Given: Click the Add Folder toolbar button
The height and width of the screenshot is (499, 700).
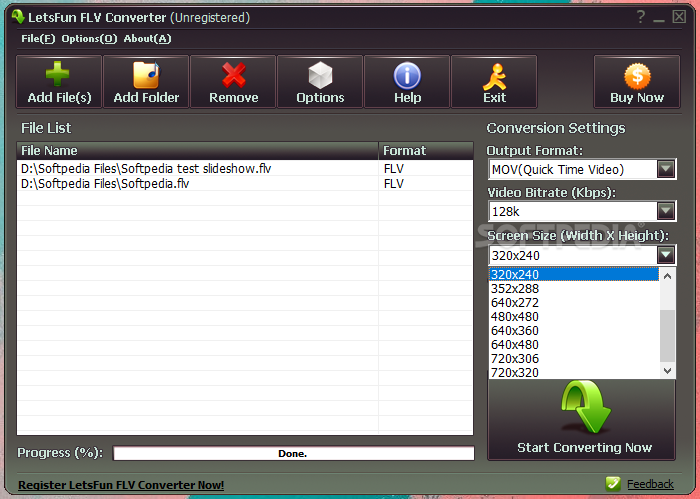Looking at the screenshot, I should pos(146,82).
